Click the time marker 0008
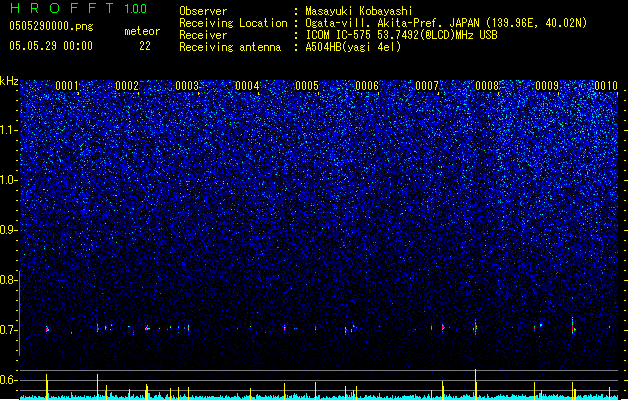This screenshot has width=629, height=400. point(487,86)
